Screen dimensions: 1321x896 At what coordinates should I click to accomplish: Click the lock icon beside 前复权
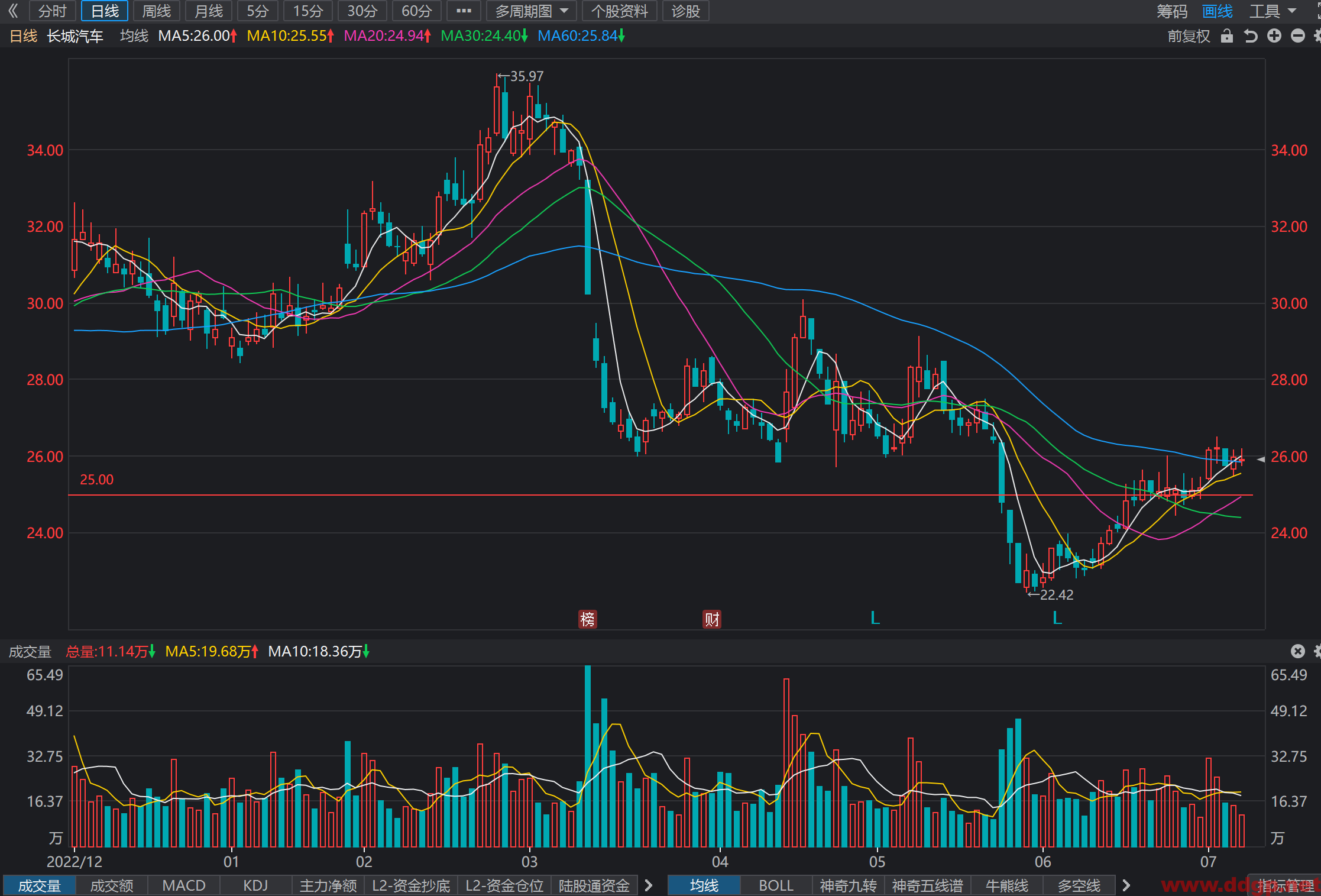[1227, 36]
